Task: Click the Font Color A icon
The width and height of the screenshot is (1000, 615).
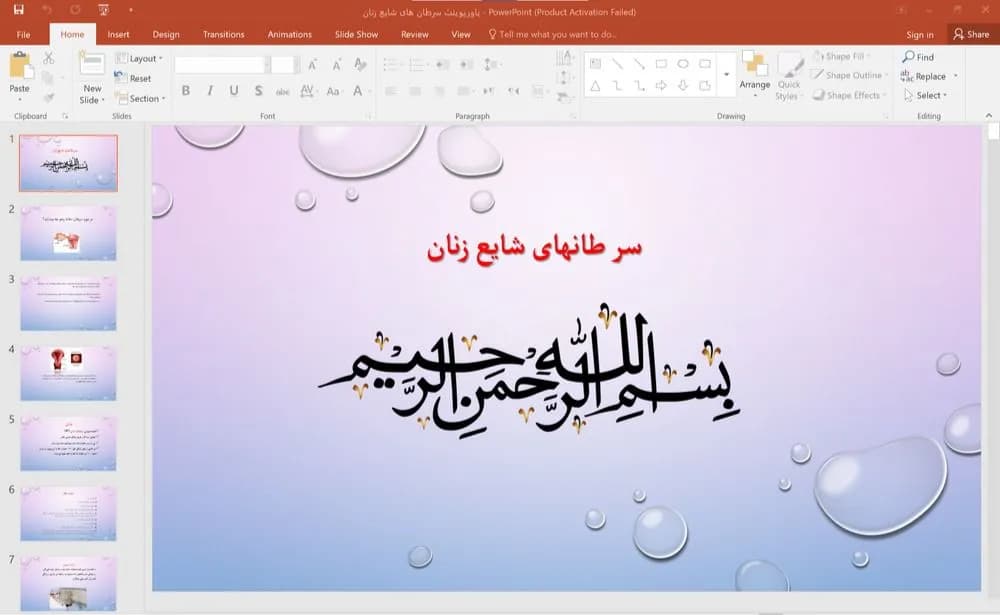Action: point(358,91)
